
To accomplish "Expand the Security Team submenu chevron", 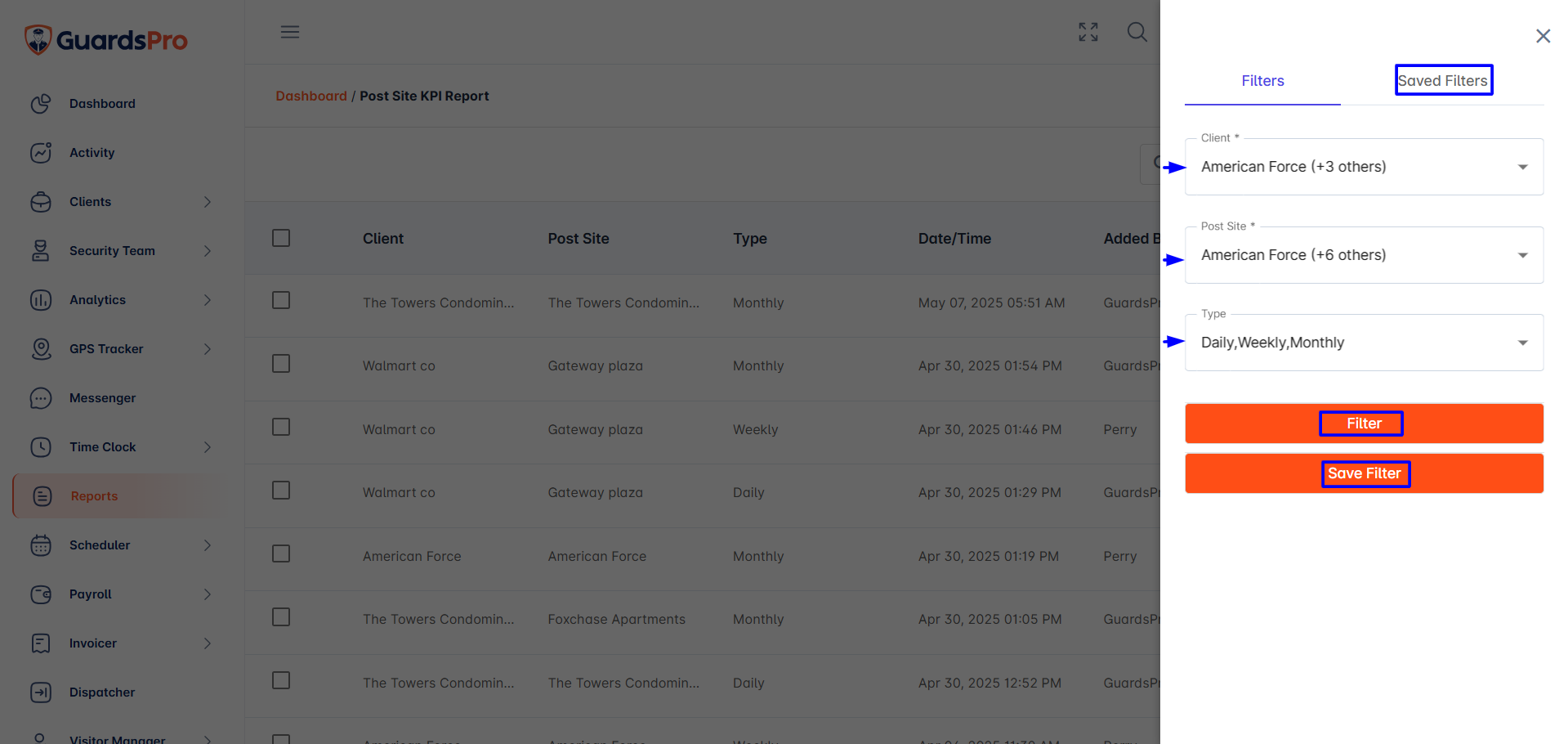I will pos(208,251).
